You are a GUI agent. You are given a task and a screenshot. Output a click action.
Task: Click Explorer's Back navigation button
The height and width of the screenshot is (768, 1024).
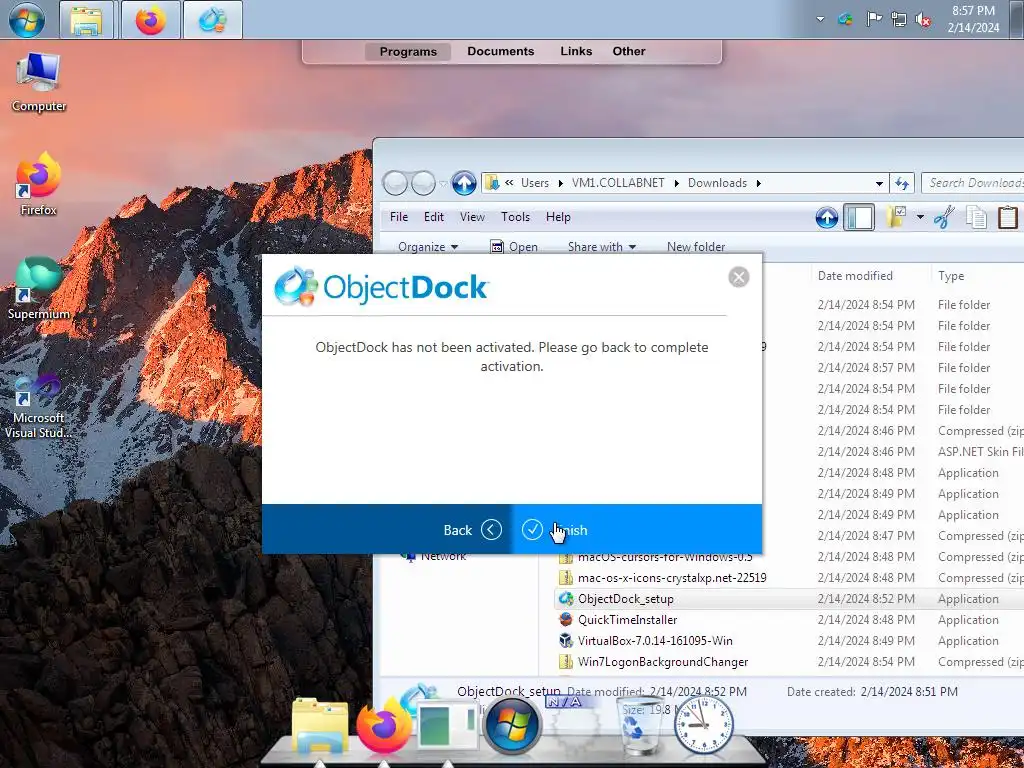point(395,184)
